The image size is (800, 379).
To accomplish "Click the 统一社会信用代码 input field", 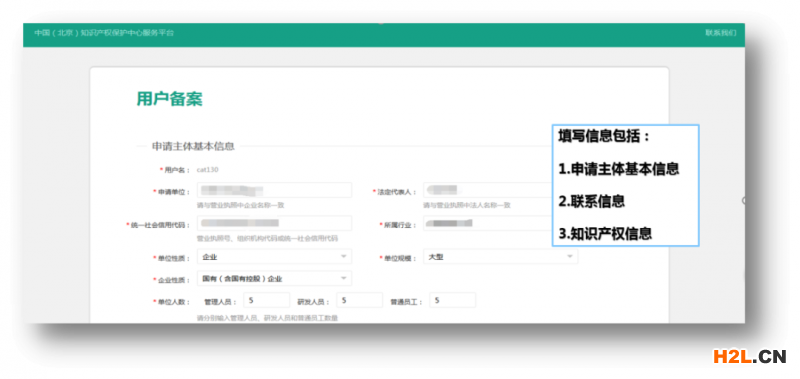I will 274,223.
